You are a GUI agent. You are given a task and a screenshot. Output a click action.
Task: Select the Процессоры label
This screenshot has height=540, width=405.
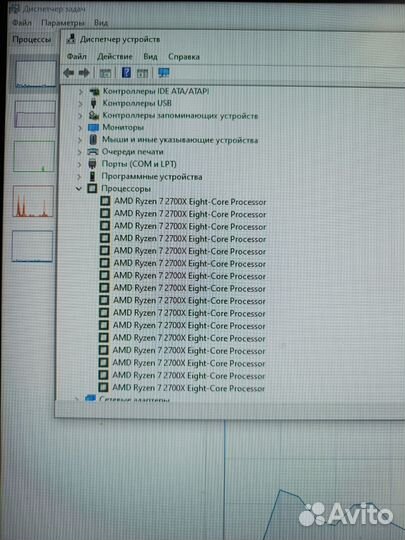126,189
